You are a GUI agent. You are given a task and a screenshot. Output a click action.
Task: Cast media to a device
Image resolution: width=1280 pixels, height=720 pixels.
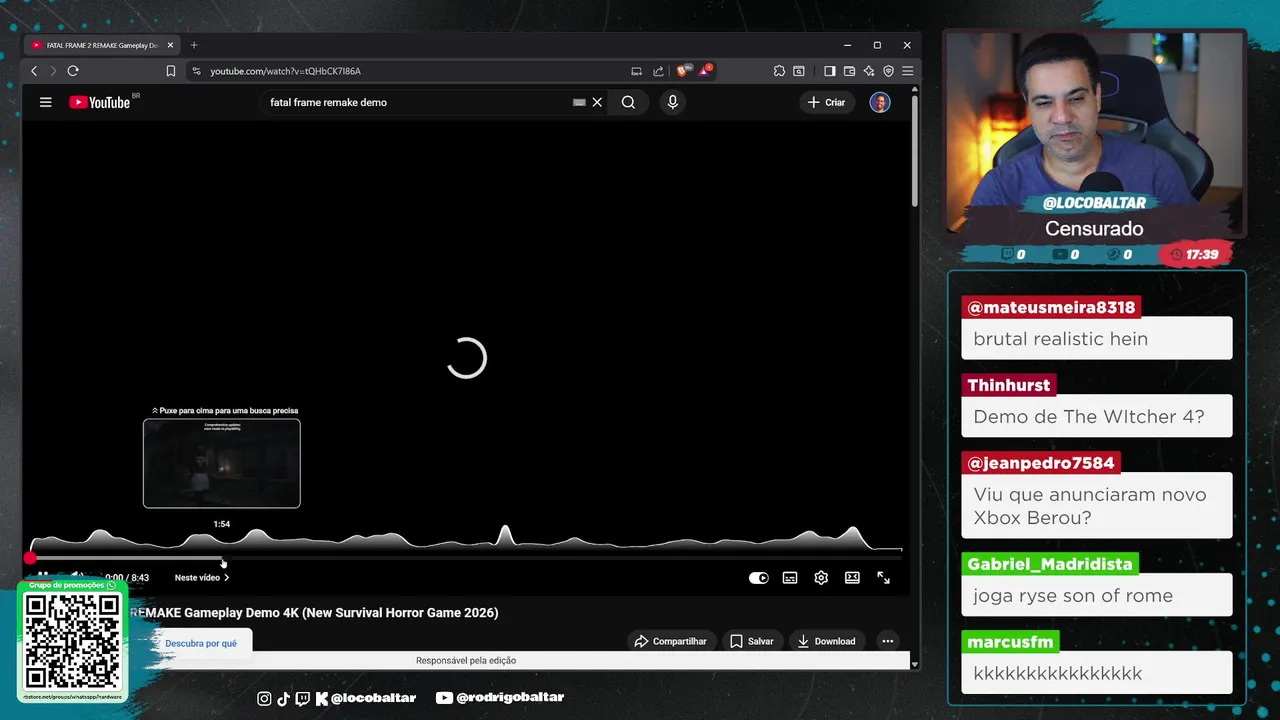pyautogui.click(x=636, y=71)
